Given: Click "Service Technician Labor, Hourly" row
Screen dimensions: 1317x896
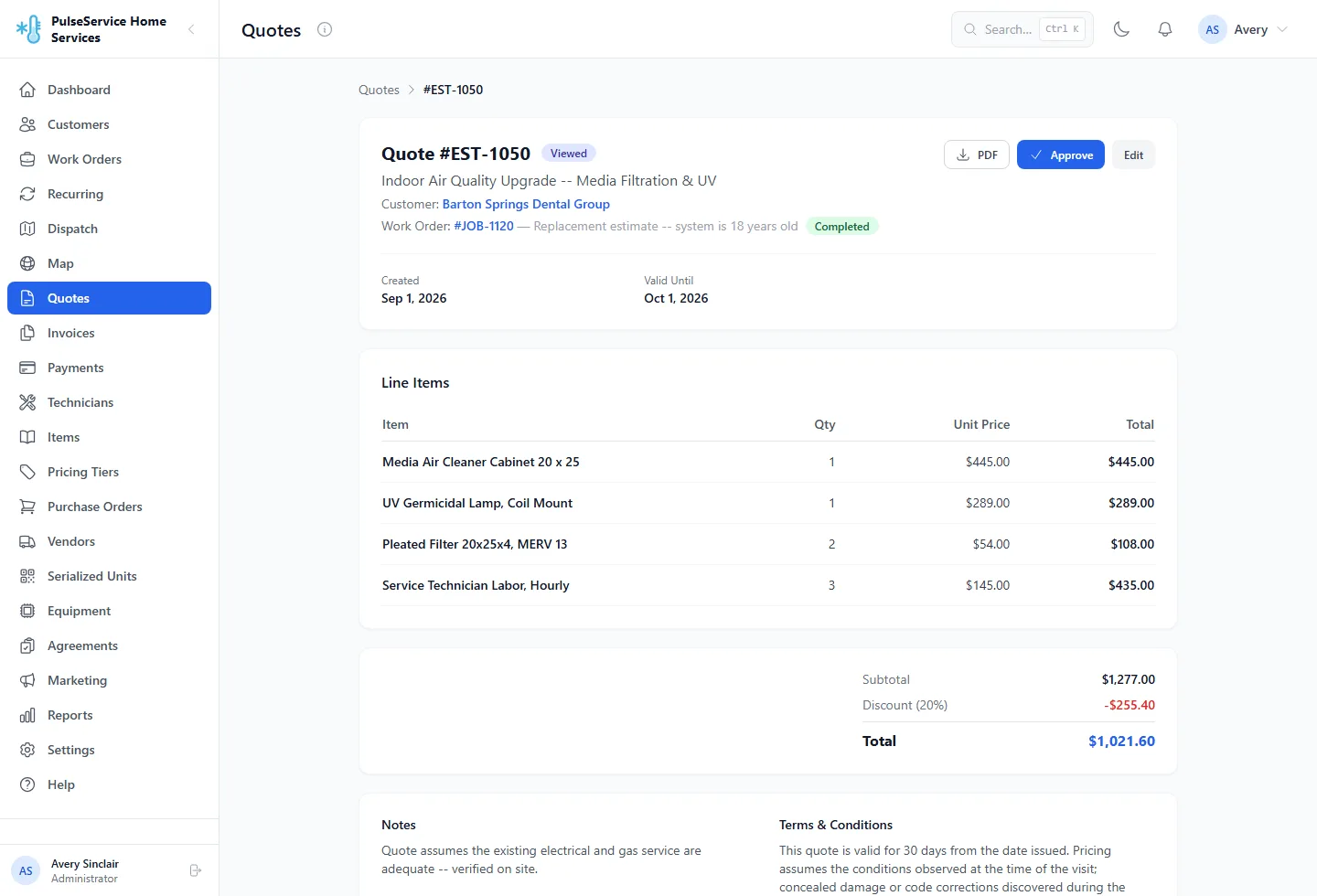Looking at the screenshot, I should pos(768,585).
